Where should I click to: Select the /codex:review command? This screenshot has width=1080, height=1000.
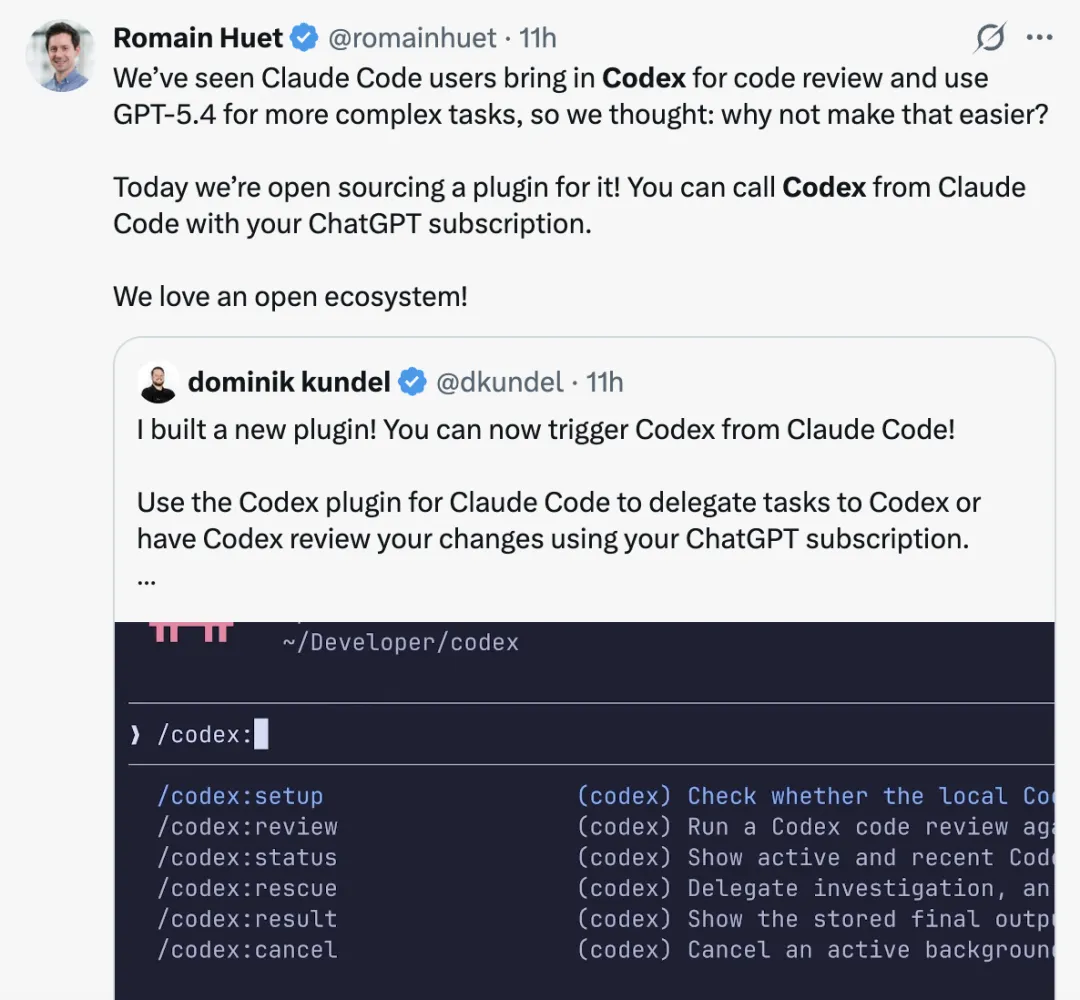pos(247,826)
